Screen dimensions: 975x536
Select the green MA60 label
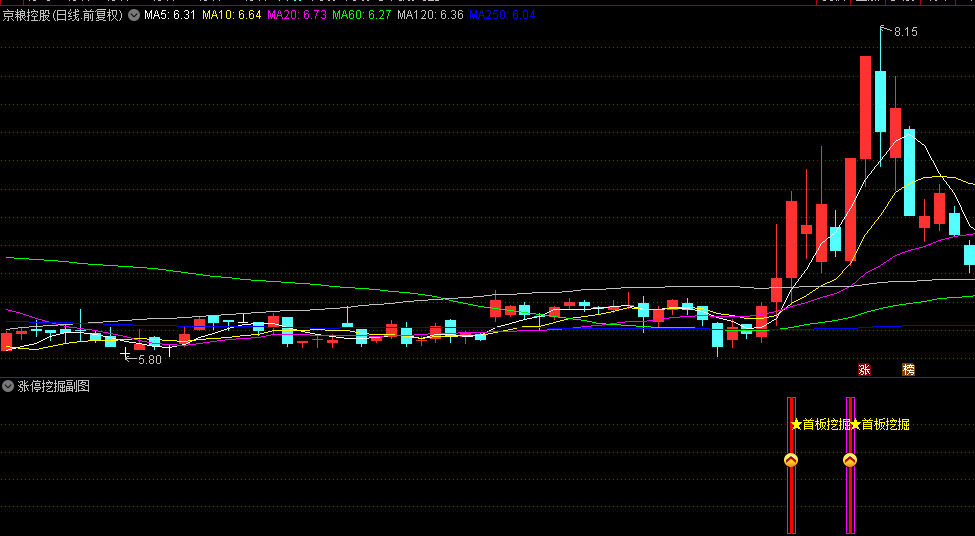(x=361, y=16)
